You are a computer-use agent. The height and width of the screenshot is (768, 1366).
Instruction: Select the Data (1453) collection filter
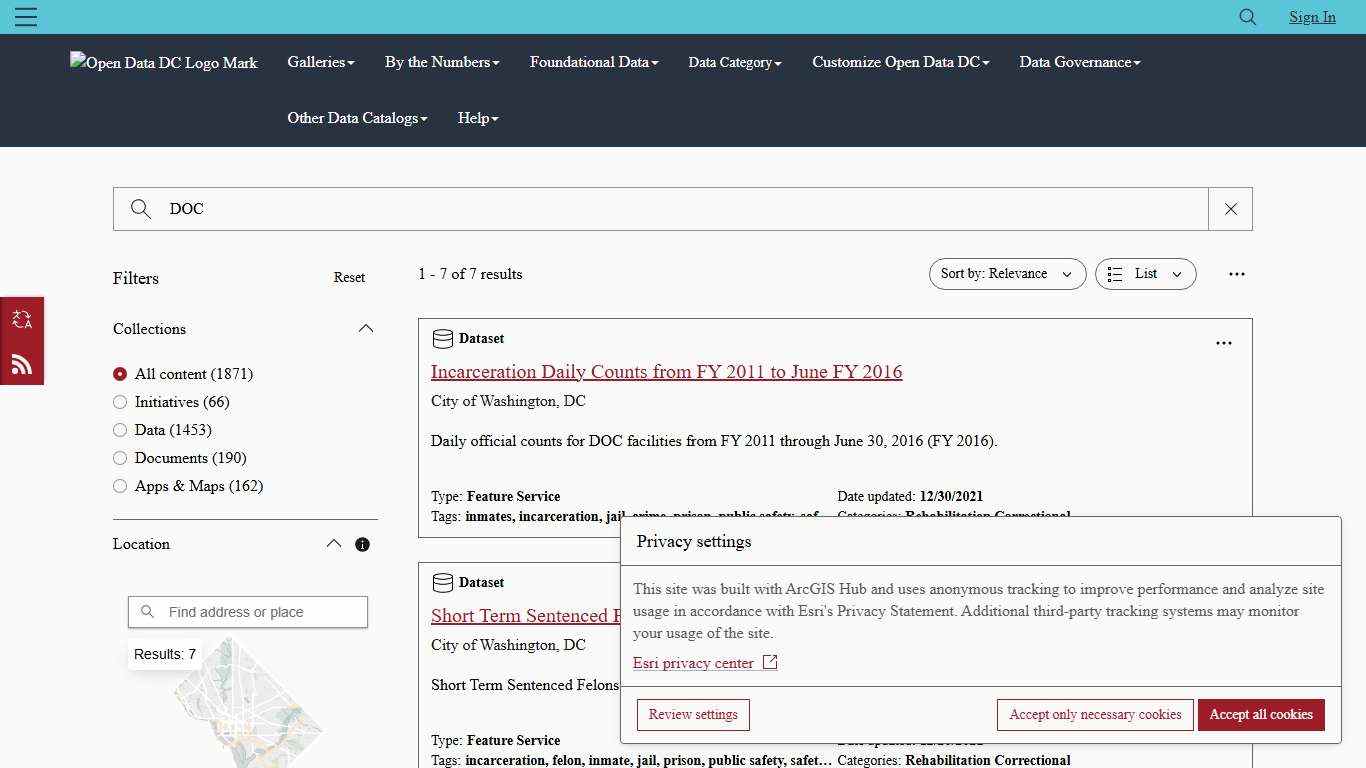(x=120, y=430)
